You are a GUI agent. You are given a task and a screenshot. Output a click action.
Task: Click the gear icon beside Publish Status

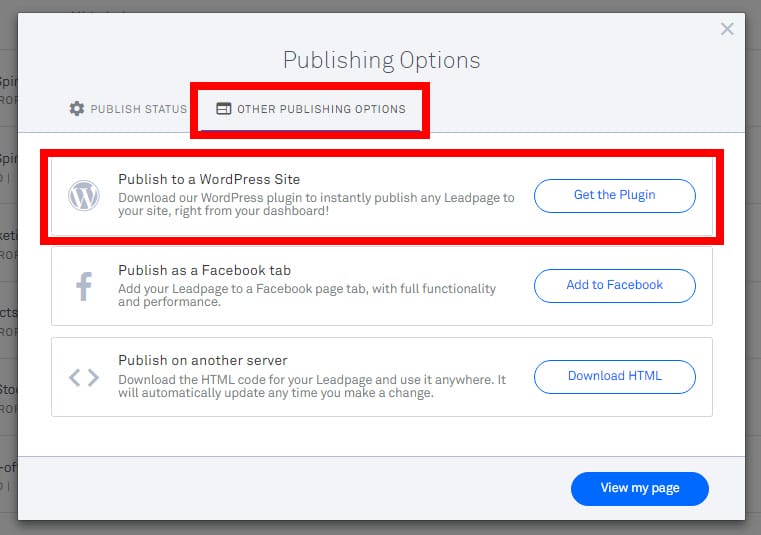pyautogui.click(x=77, y=108)
